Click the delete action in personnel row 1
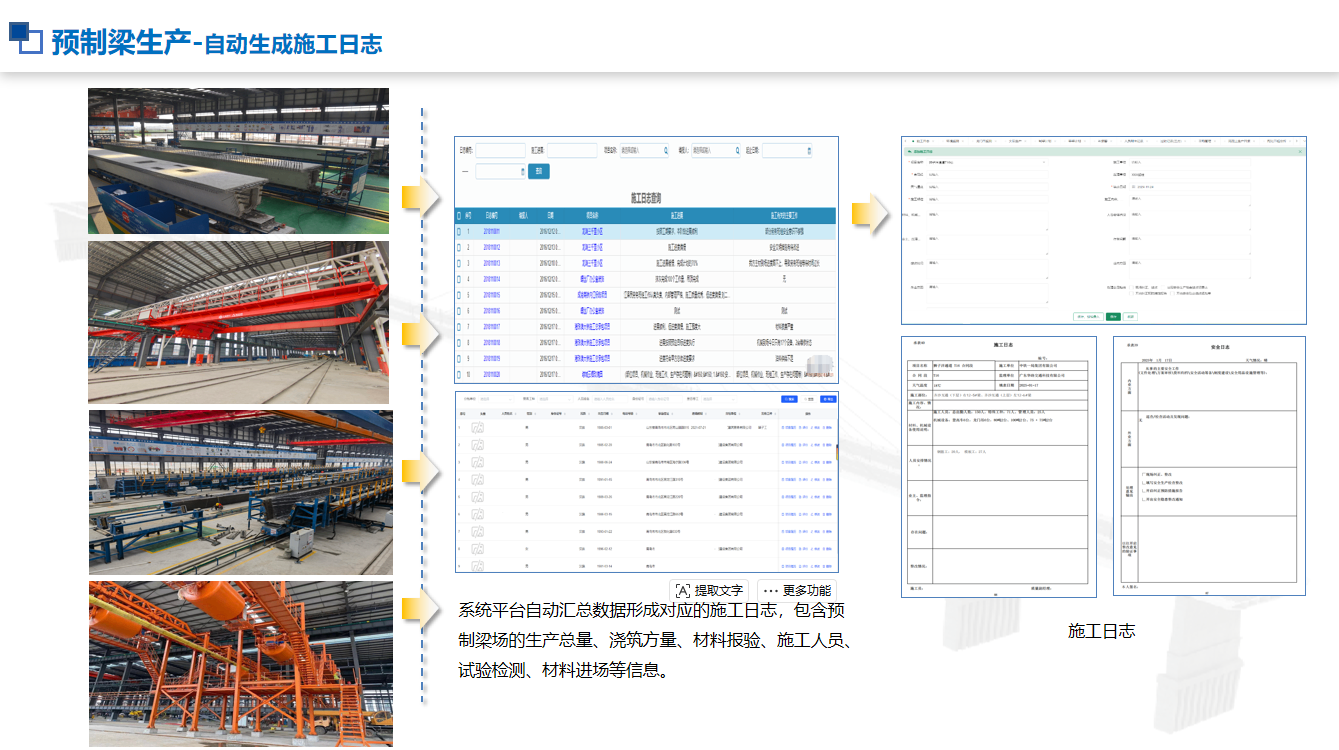Image resolution: width=1339 pixels, height=750 pixels. click(x=827, y=428)
